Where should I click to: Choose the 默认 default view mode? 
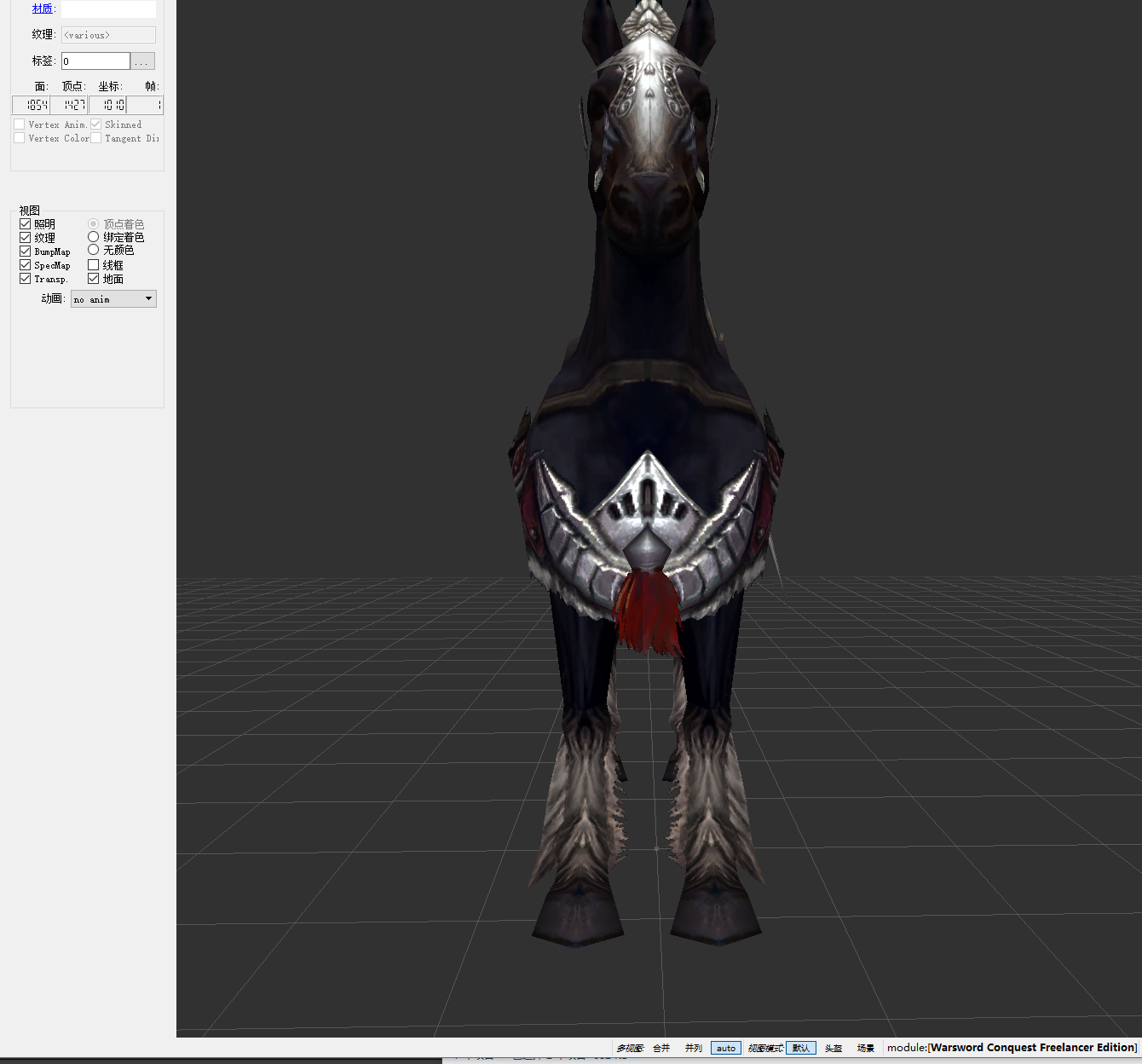pos(801,1048)
